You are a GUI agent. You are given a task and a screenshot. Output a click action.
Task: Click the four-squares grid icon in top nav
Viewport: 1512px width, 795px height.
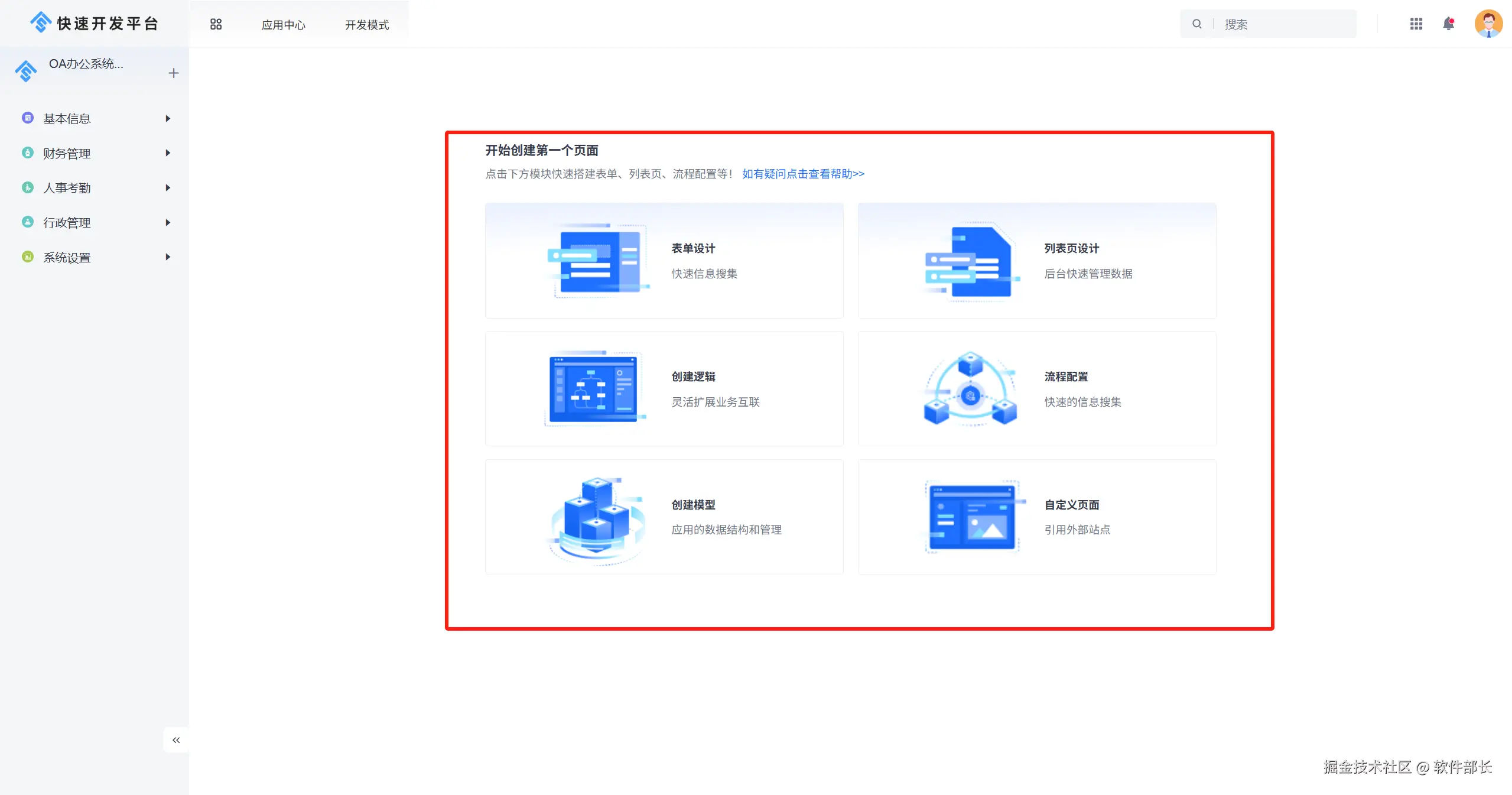point(216,24)
